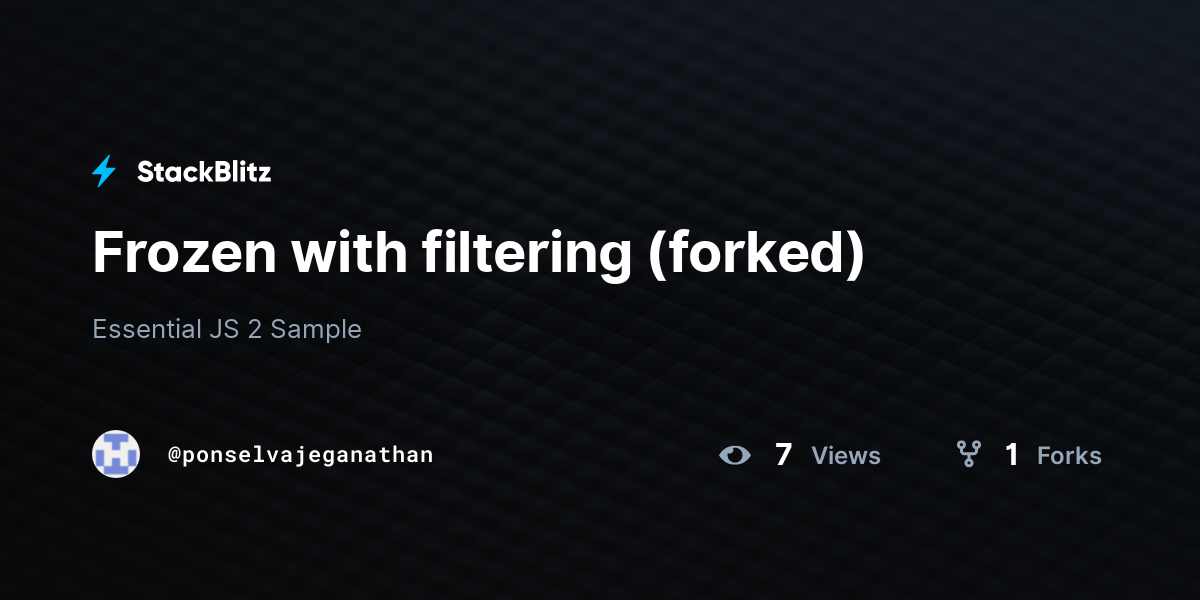Click the "(forked)" text in the title
The image size is (1200, 600).
[x=756, y=255]
